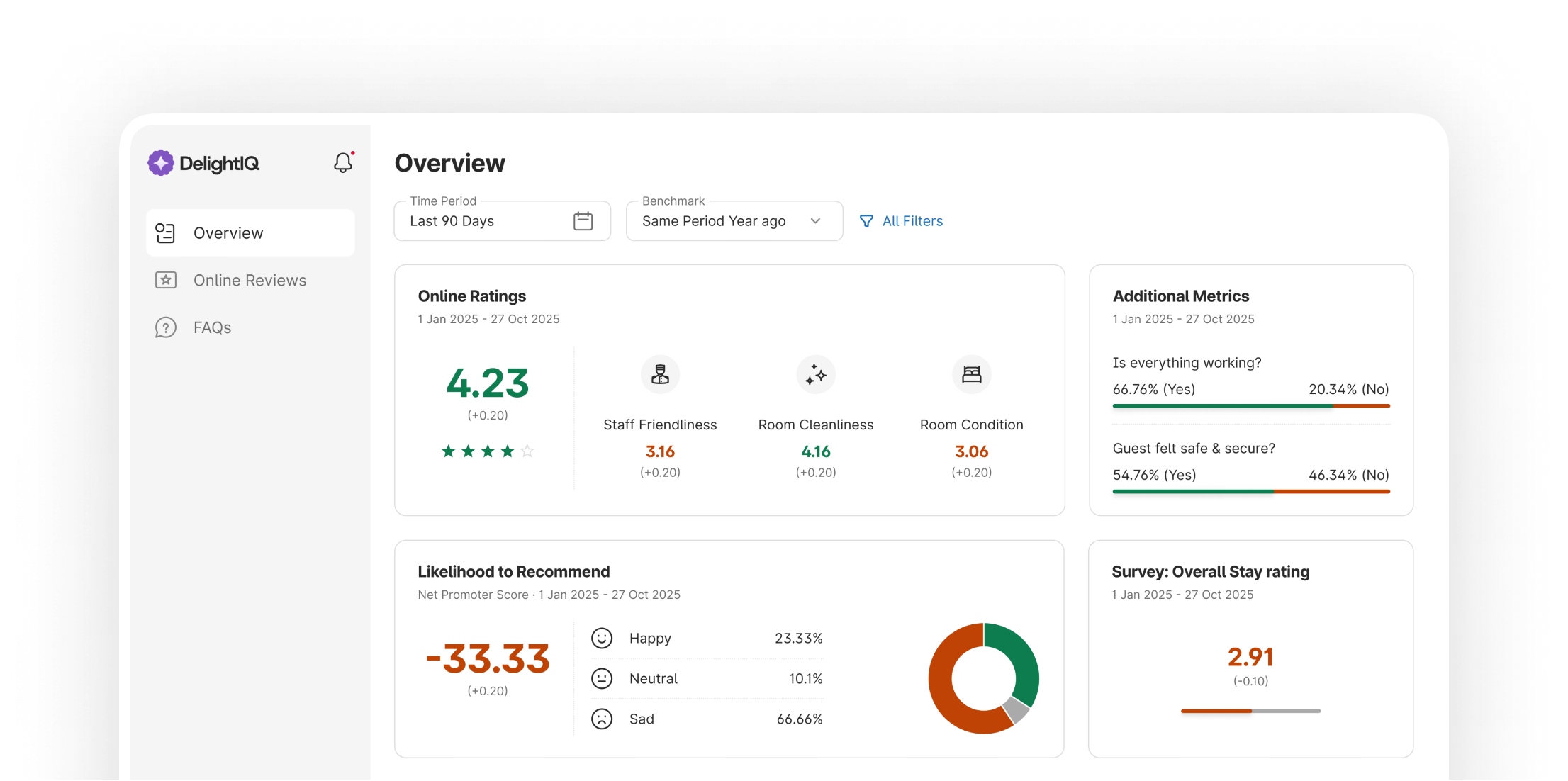Image resolution: width=1568 pixels, height=781 pixels.
Task: Click the Neutral face icon
Action: 602,679
